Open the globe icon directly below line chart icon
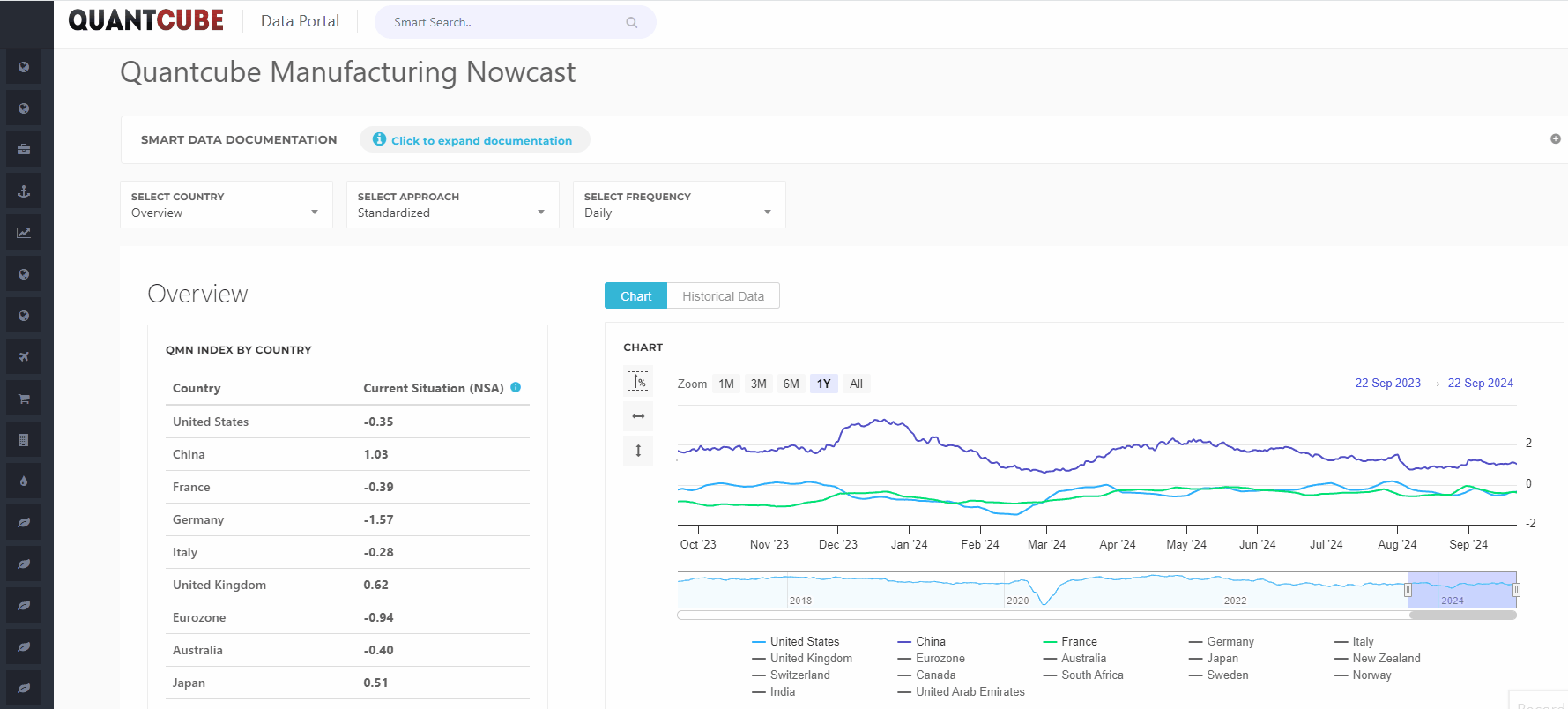 [x=24, y=274]
